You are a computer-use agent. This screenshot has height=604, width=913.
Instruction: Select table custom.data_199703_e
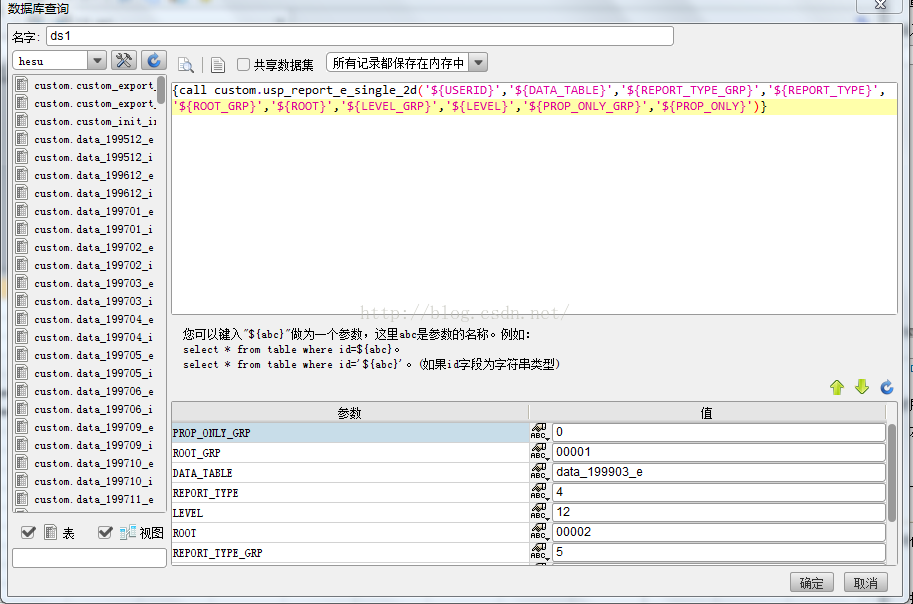pos(94,283)
